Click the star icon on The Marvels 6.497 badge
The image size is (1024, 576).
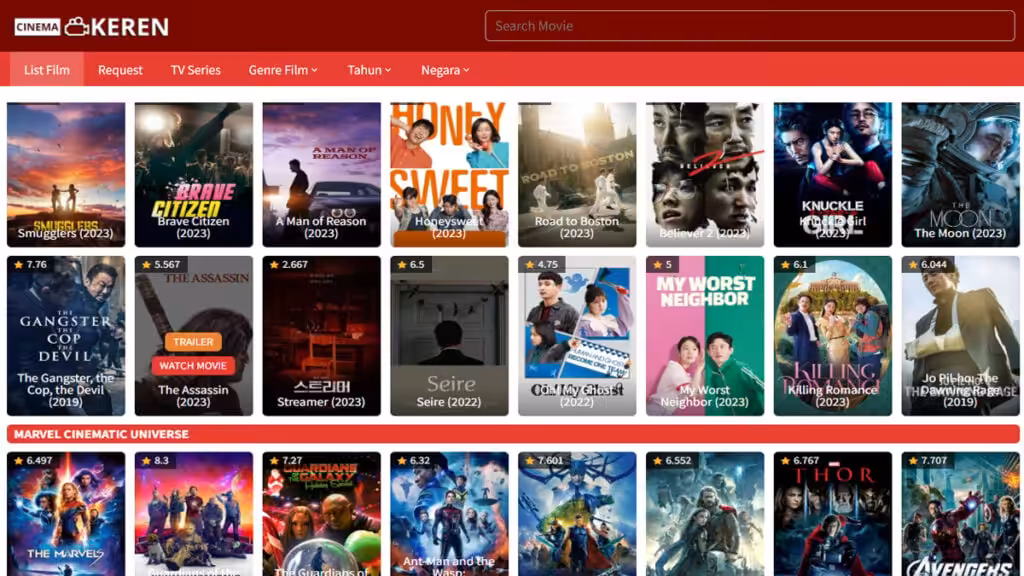click(20, 462)
